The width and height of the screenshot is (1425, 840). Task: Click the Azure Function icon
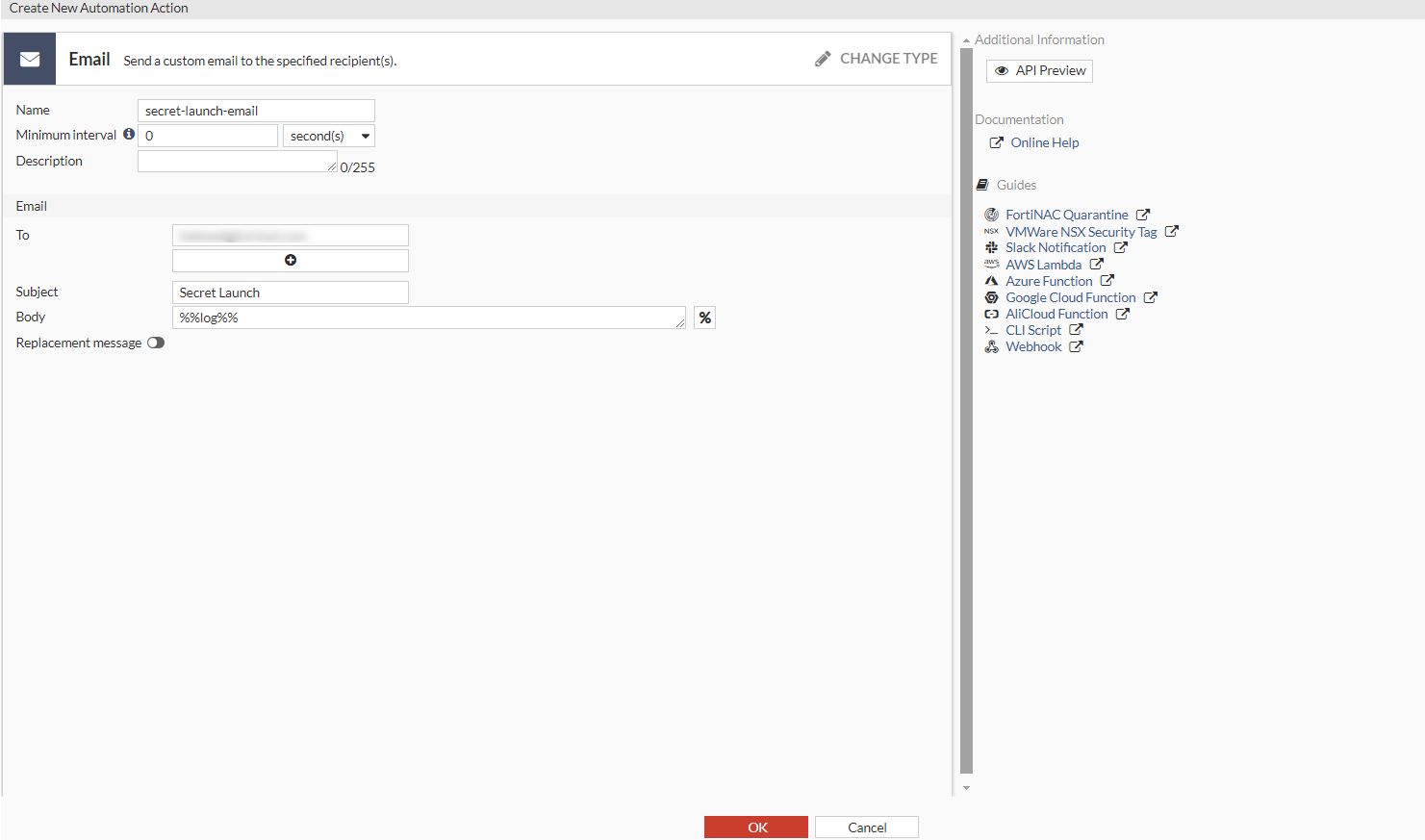[x=991, y=281]
